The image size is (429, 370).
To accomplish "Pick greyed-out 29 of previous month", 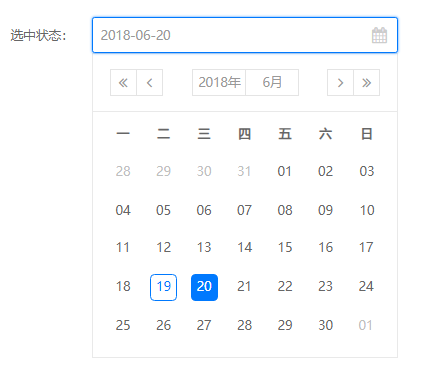I will pos(163,172).
